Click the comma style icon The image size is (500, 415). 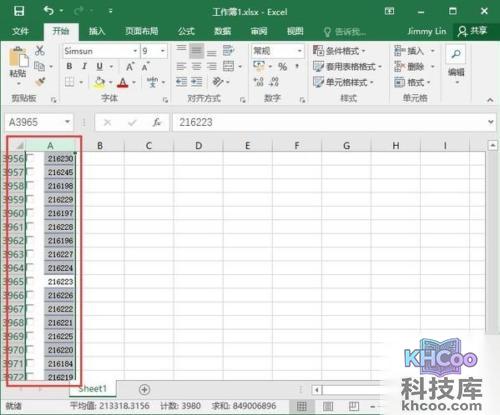[x=297, y=66]
